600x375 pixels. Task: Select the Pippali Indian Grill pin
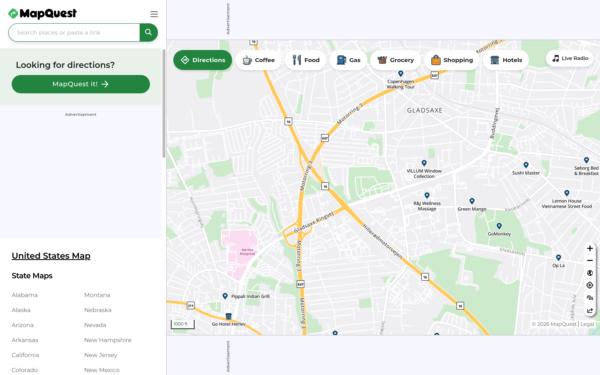coord(225,296)
